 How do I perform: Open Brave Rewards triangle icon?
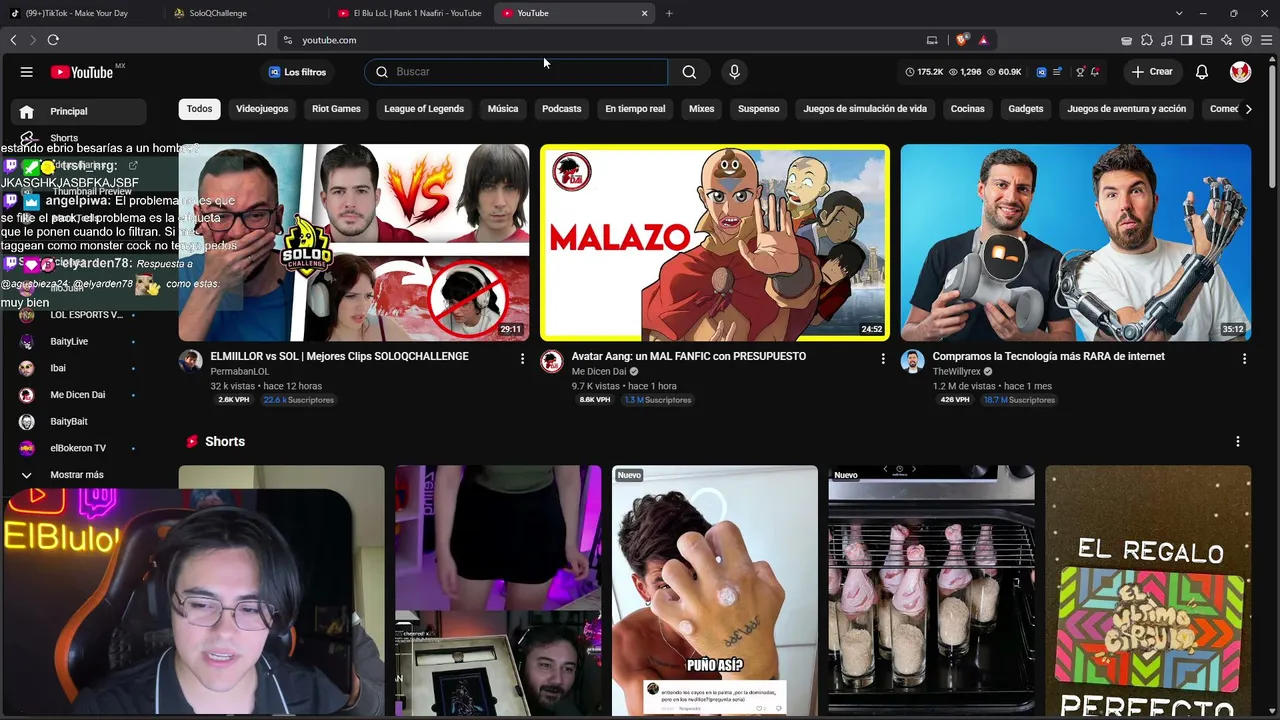983,40
